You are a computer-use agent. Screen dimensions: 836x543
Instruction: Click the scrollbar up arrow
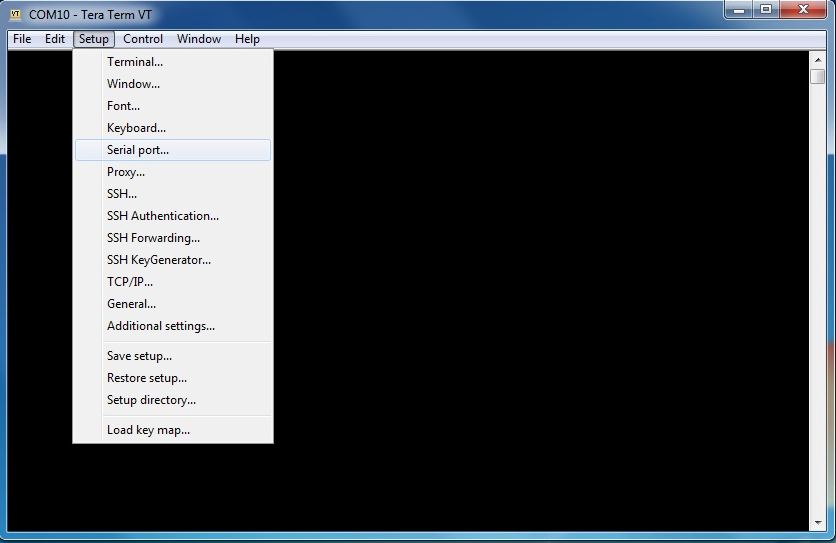click(x=818, y=60)
